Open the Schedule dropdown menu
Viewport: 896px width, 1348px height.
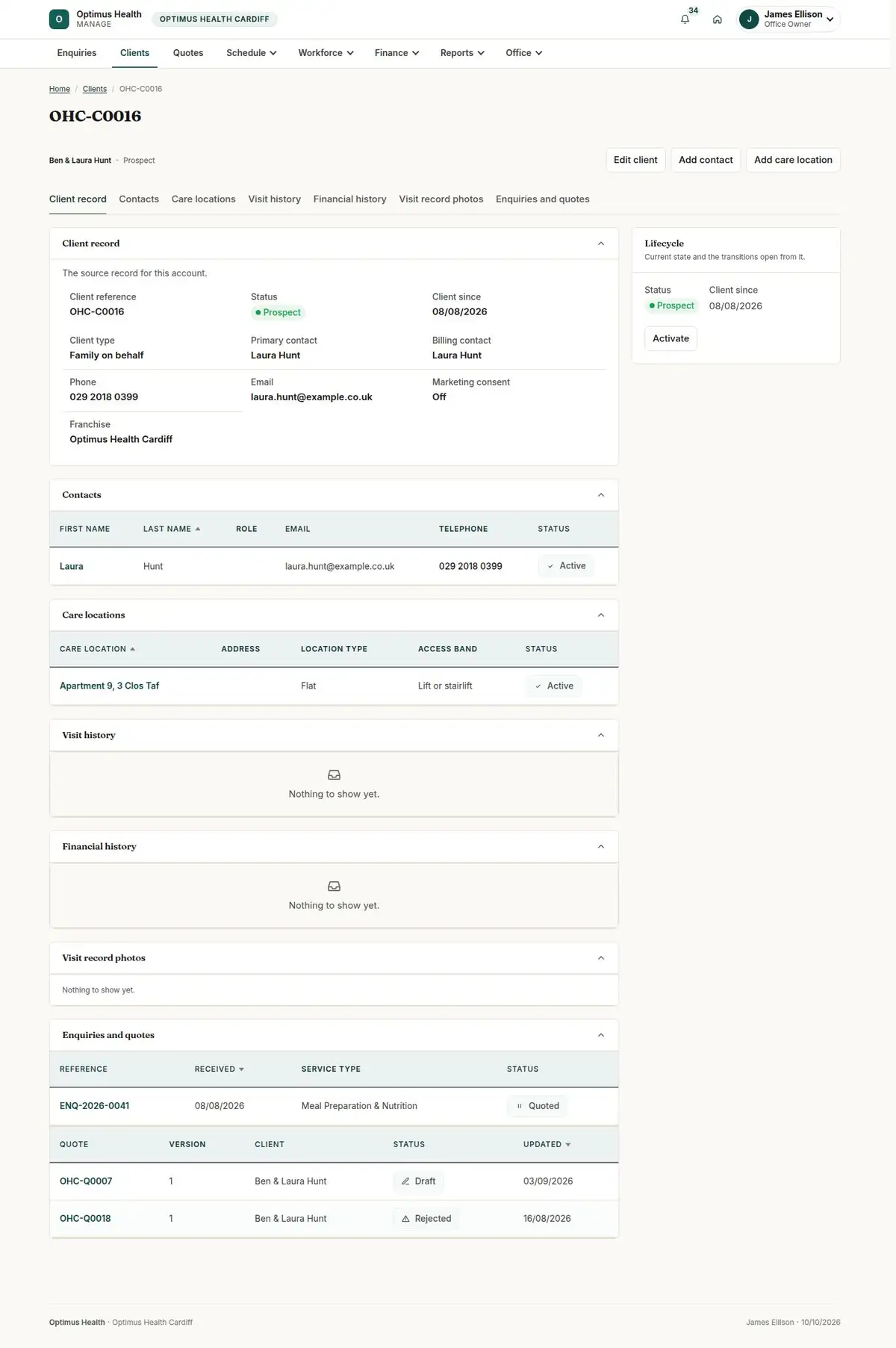point(252,53)
